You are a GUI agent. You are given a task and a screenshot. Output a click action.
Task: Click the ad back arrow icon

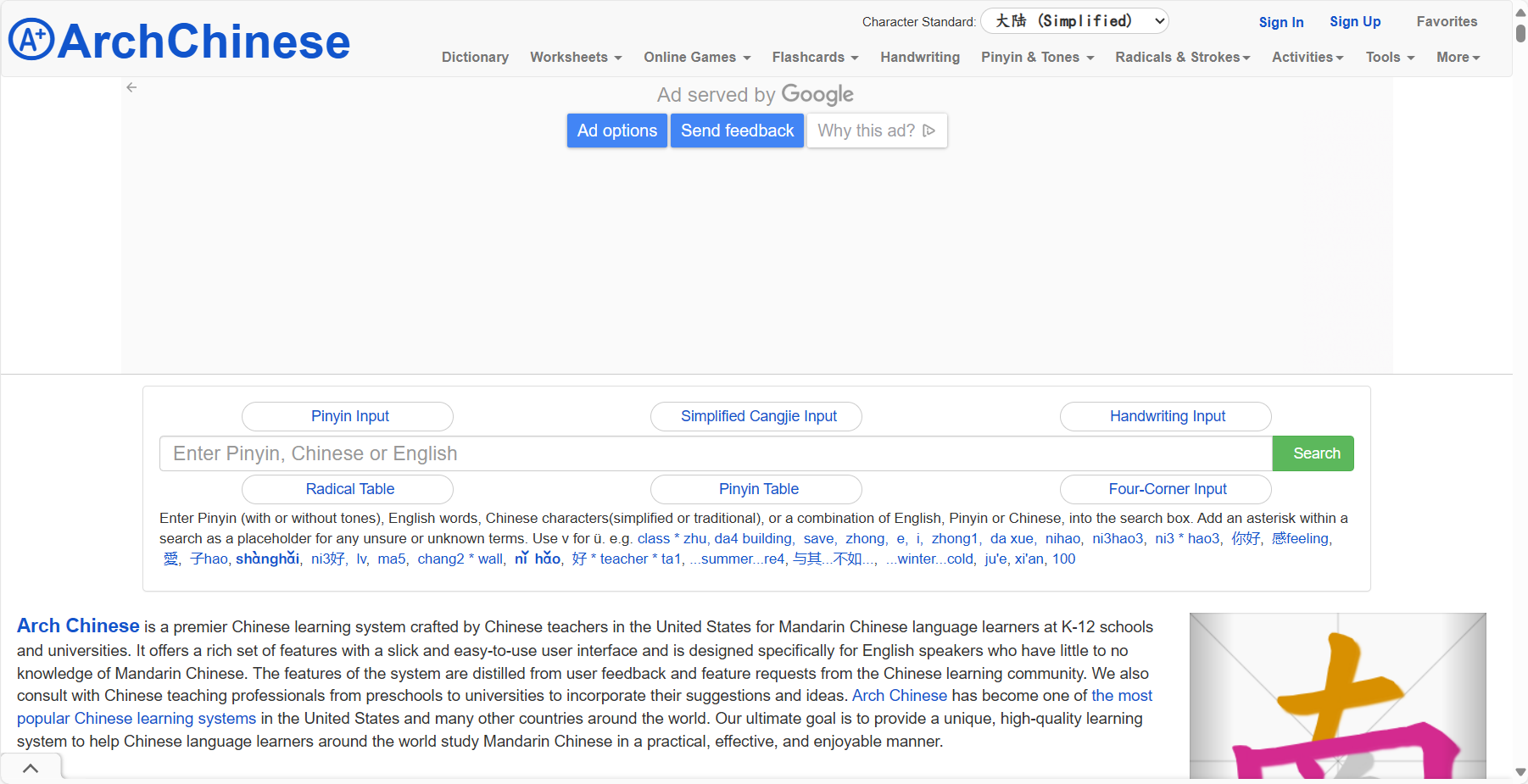[131, 87]
